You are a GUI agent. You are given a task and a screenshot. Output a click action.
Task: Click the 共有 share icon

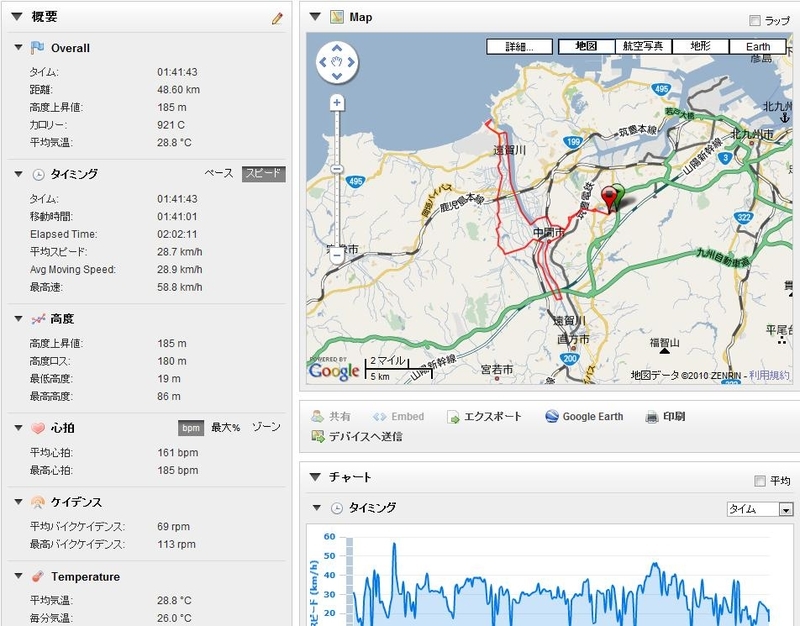(317, 416)
